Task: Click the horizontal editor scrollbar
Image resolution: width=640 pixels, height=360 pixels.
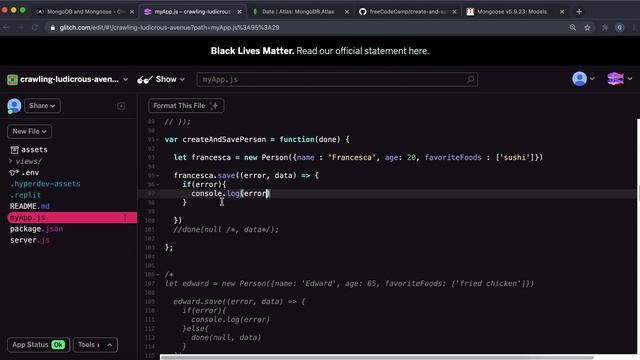Action: point(377,358)
